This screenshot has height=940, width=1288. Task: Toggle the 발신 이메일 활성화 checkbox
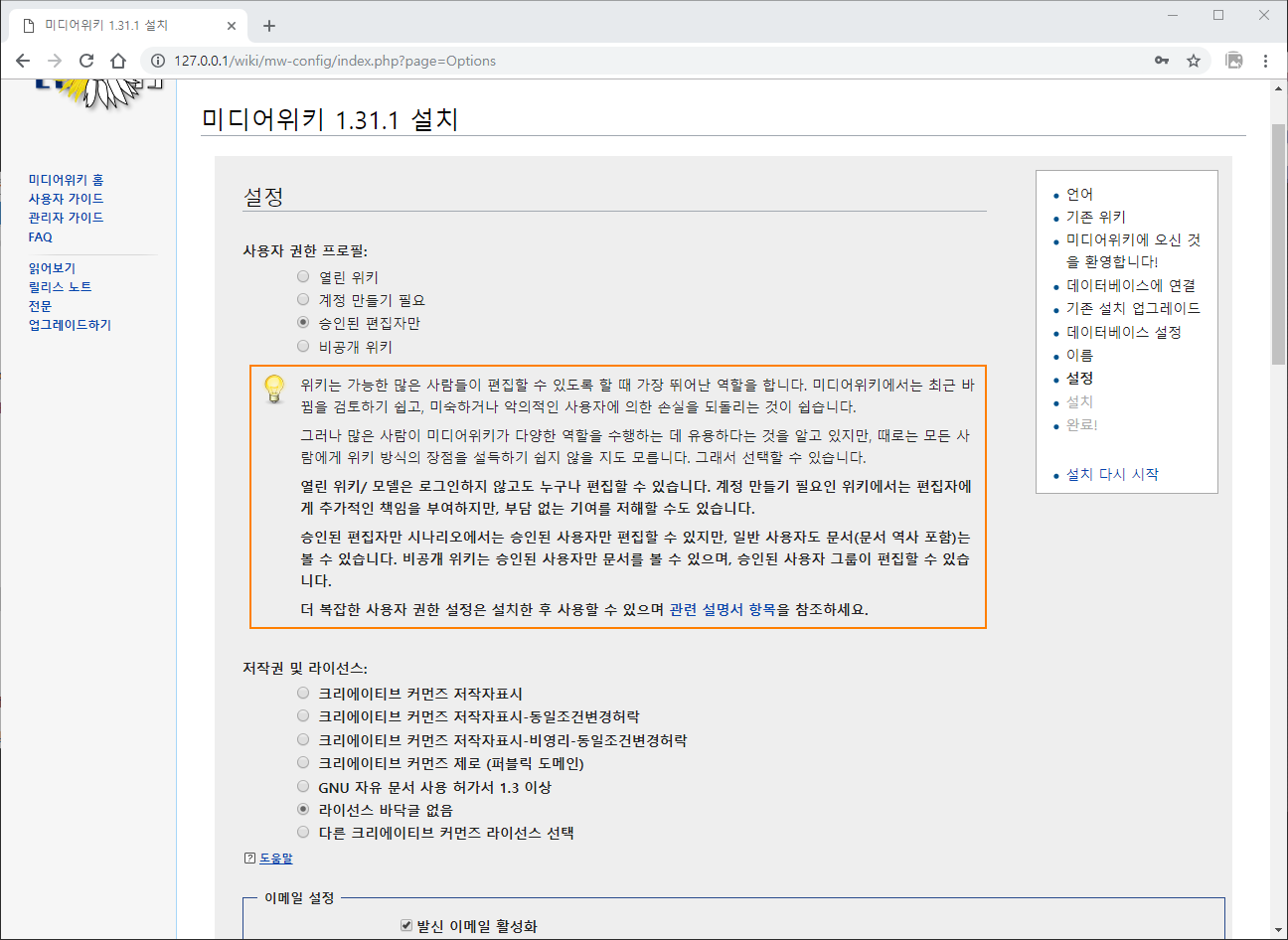coord(406,925)
